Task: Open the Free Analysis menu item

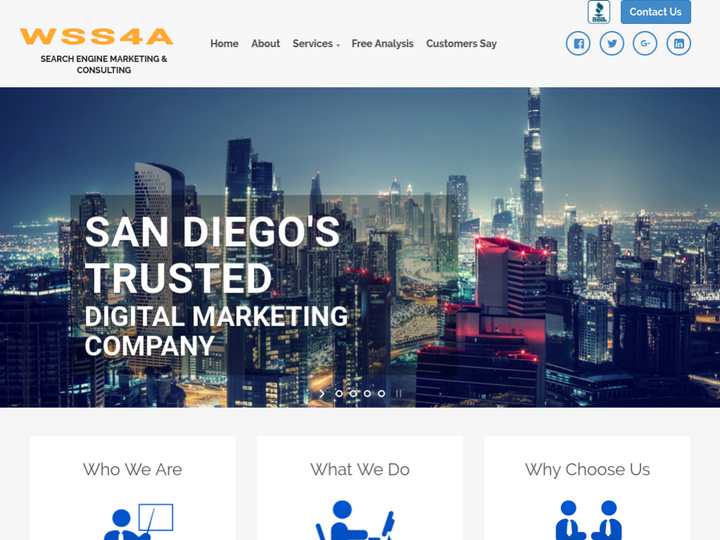Action: 382,44
